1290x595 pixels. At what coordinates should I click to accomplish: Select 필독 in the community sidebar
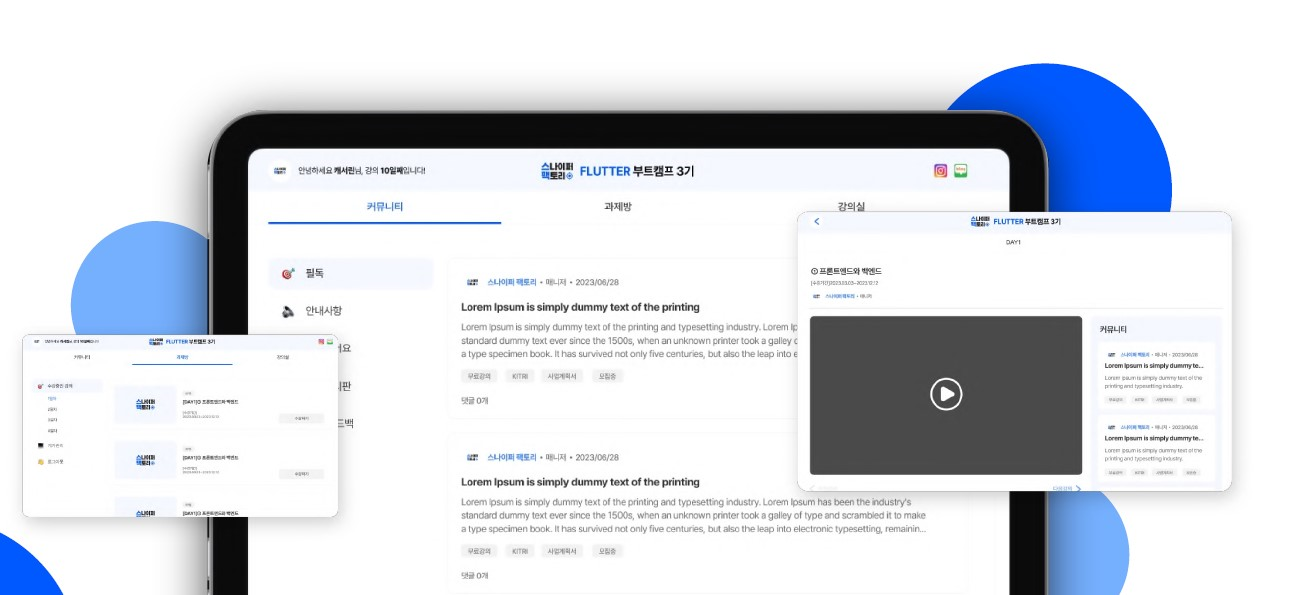(x=351, y=273)
